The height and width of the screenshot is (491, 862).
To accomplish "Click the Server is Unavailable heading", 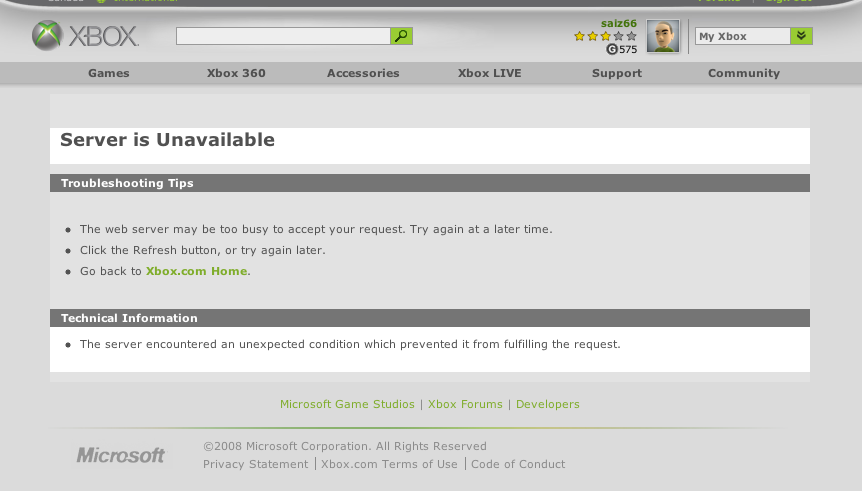I will [x=167, y=140].
